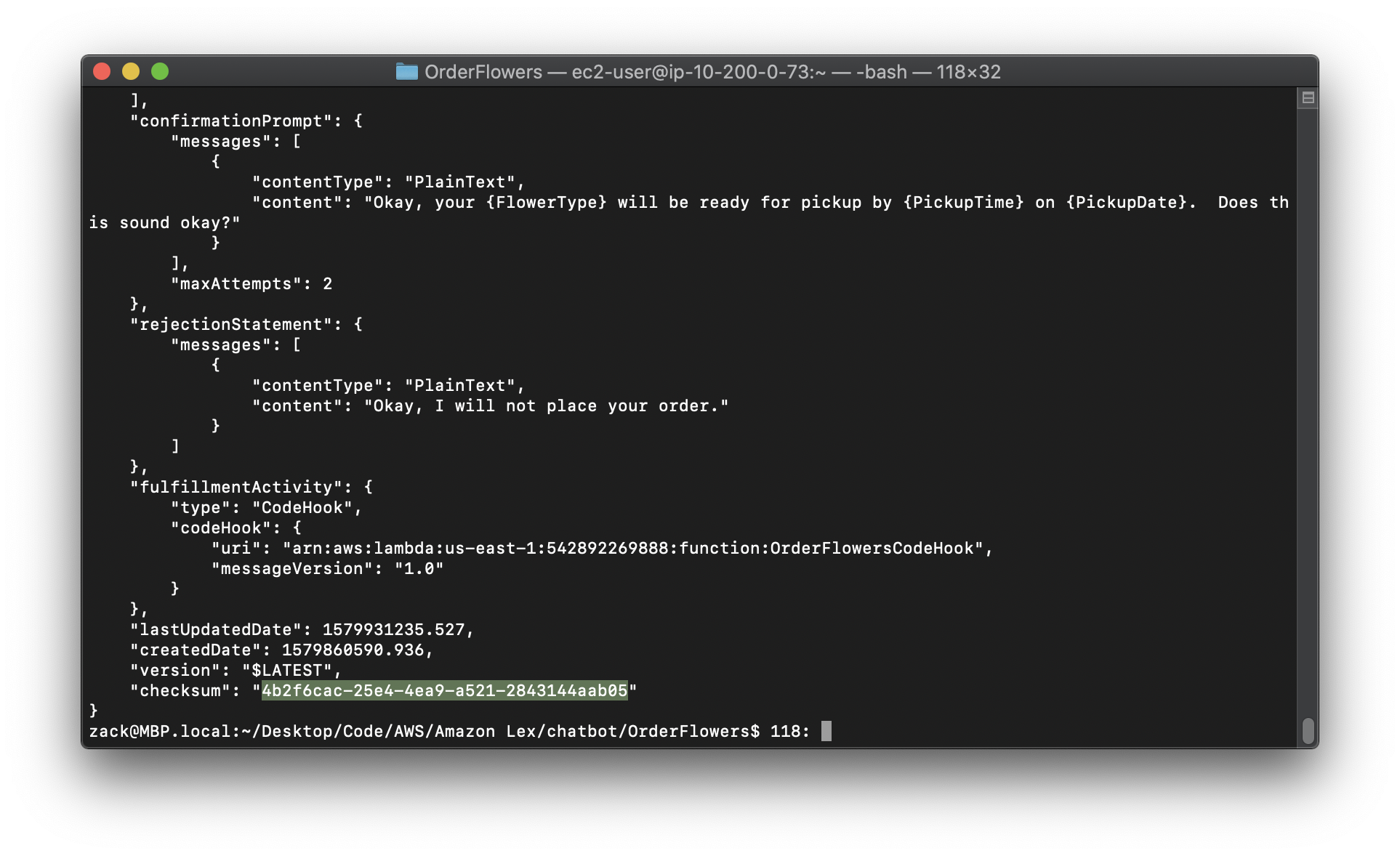This screenshot has height=856, width=1400.
Task: Click the terminal cursor block after the prompt
Action: click(x=826, y=731)
